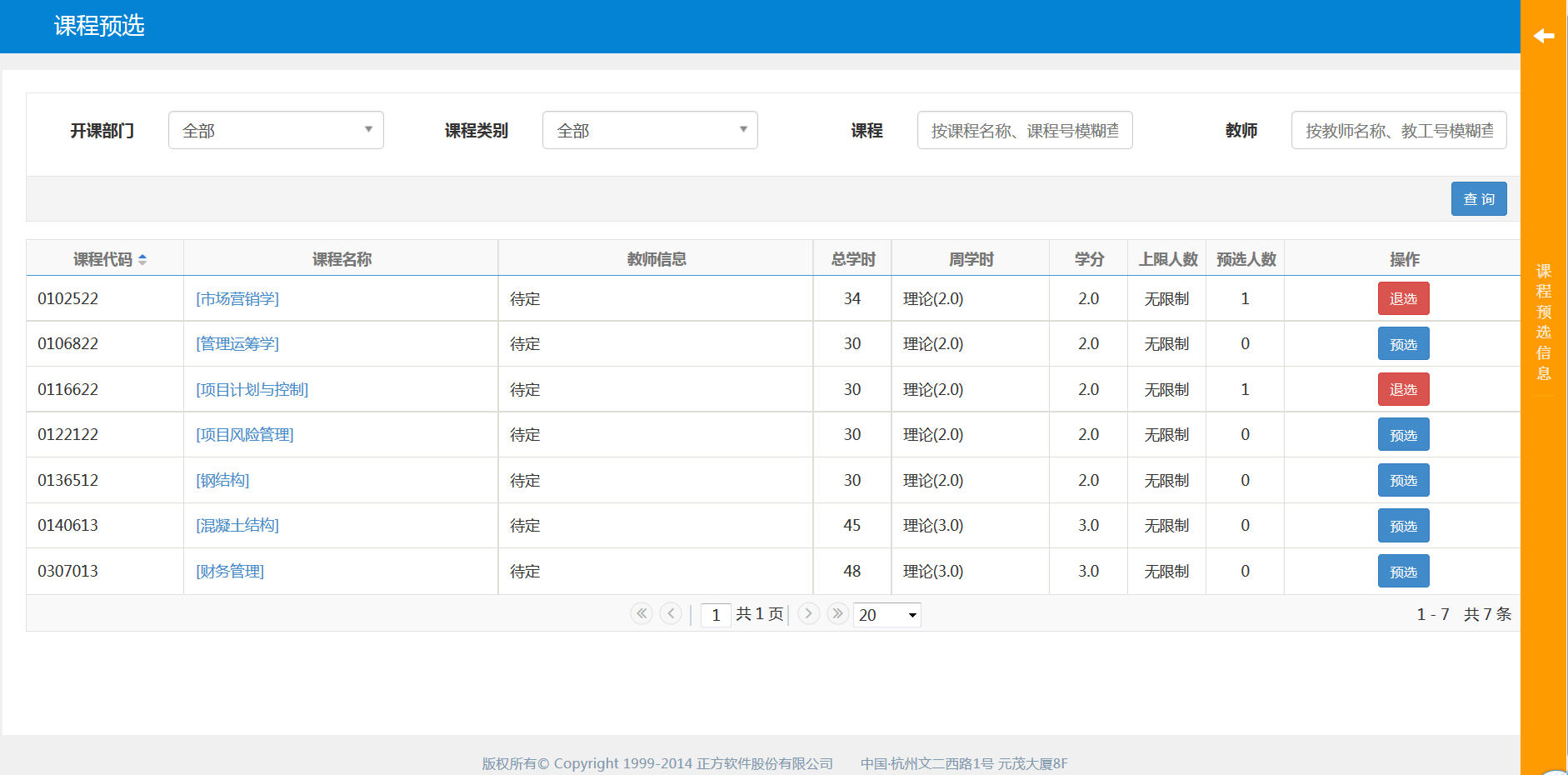The height and width of the screenshot is (775, 1568).
Task: Click the 查询 search button
Action: 1478,199
